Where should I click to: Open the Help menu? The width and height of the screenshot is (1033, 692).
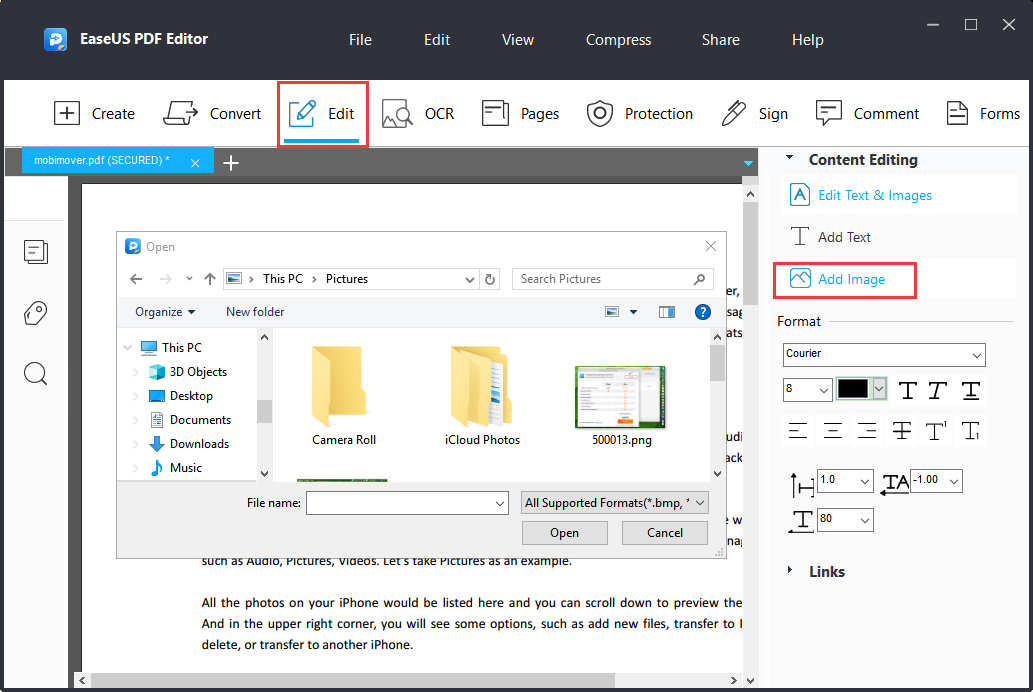pos(808,40)
